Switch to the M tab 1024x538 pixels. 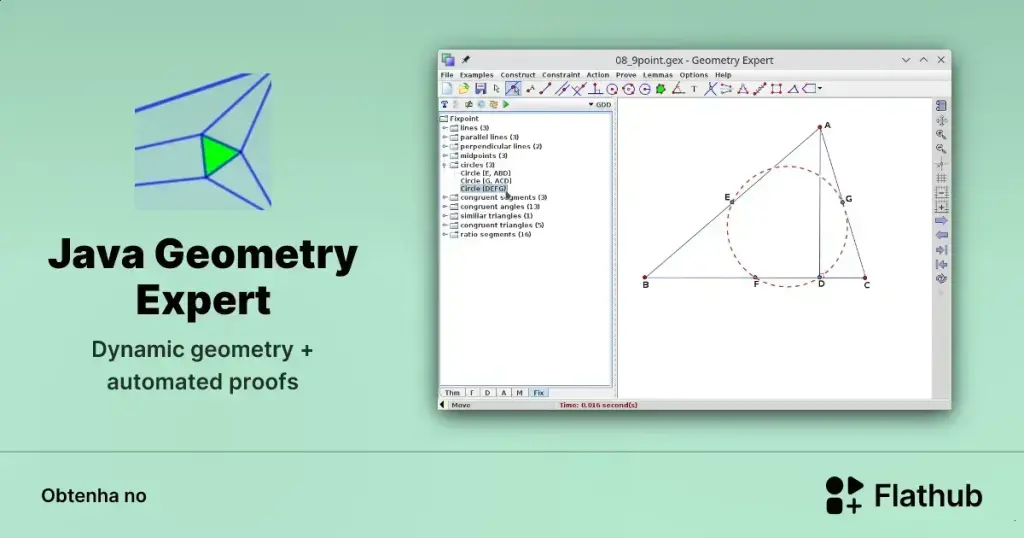tap(520, 393)
